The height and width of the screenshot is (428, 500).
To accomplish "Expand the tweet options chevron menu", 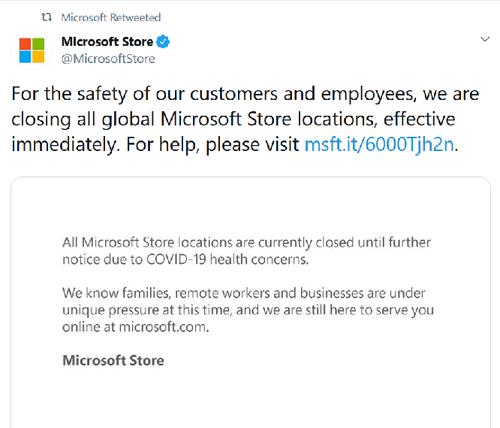I will point(485,39).
